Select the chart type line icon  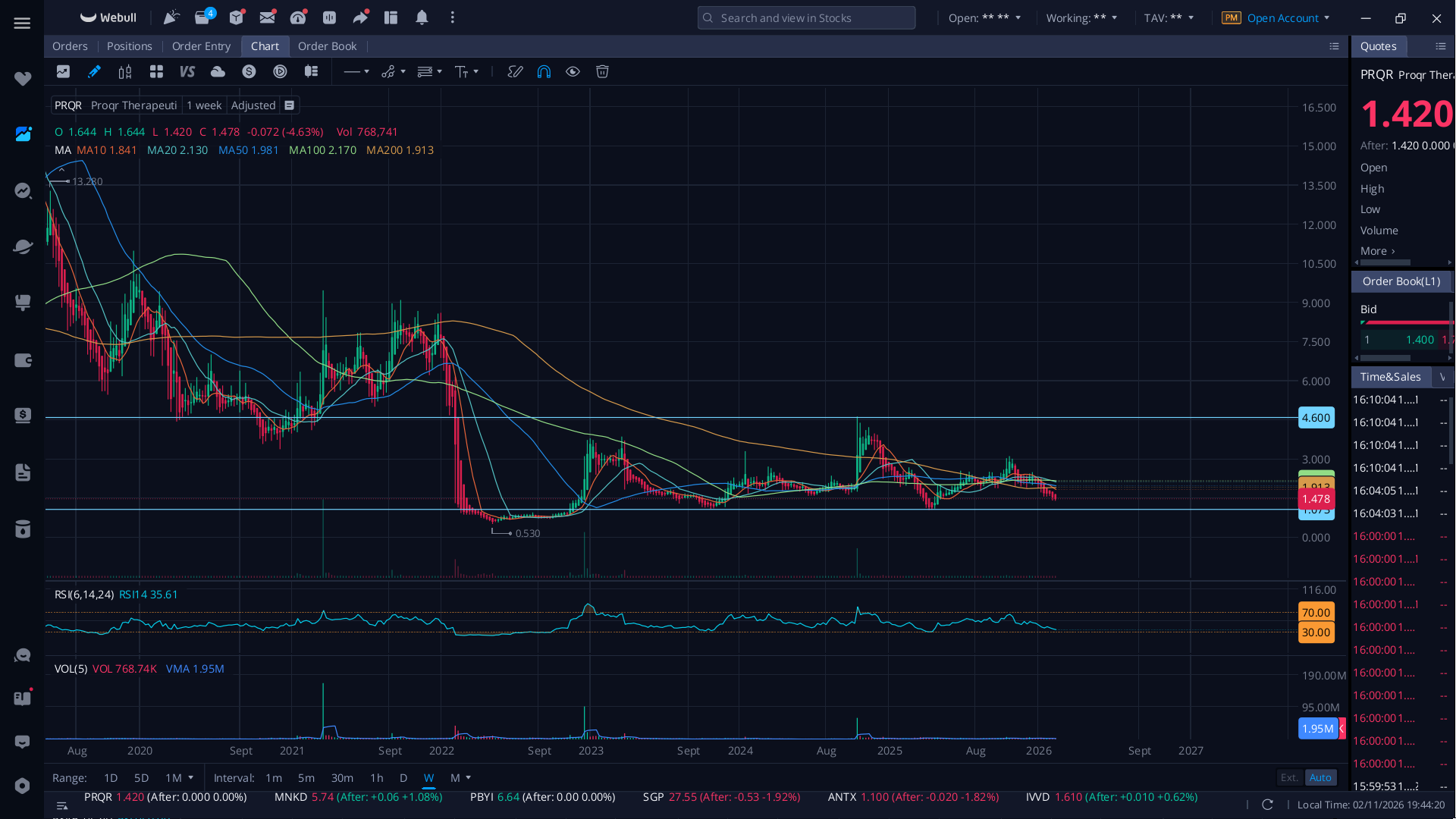coord(63,71)
